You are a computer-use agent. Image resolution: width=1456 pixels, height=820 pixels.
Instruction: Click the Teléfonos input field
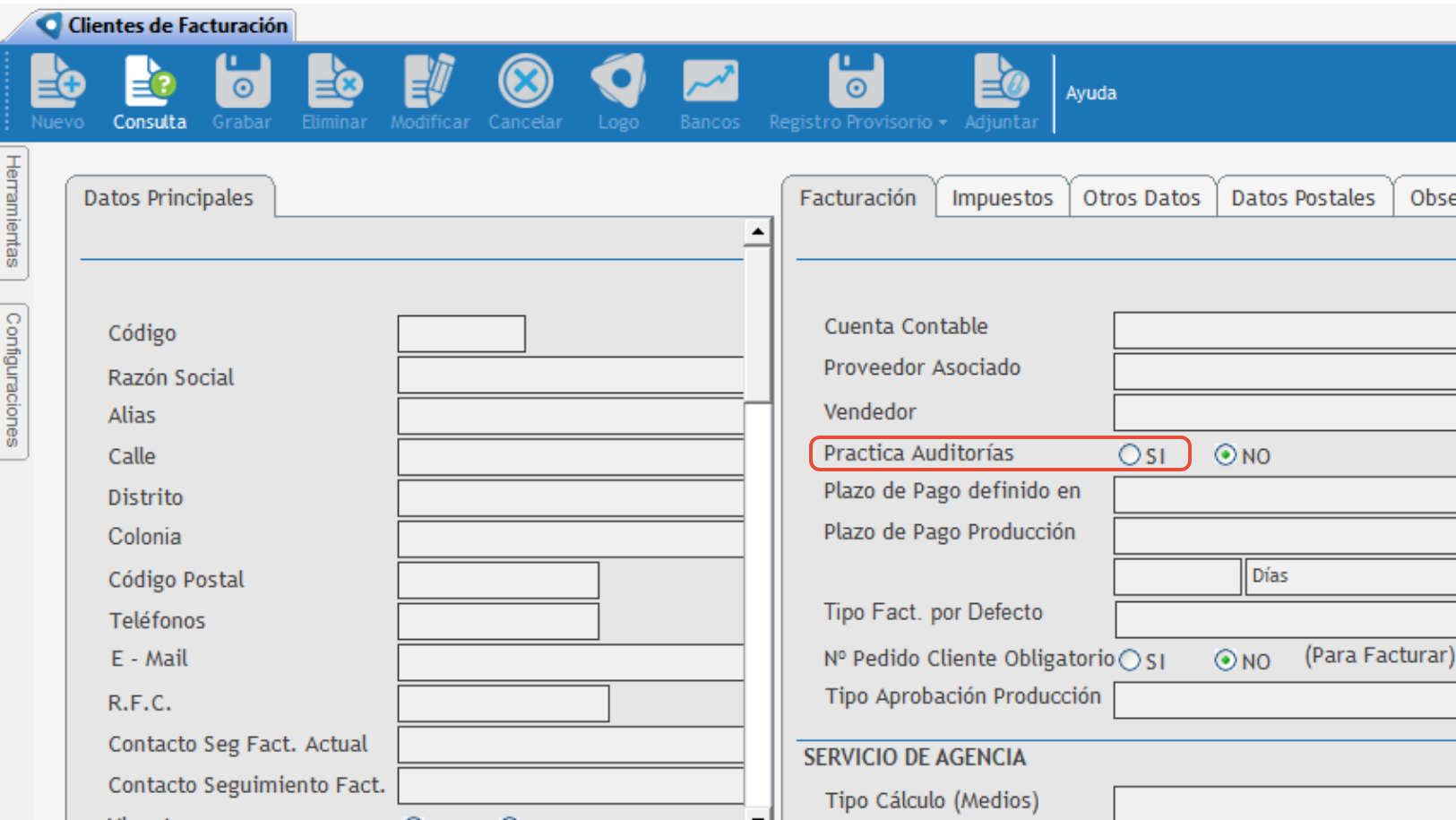[x=498, y=621]
